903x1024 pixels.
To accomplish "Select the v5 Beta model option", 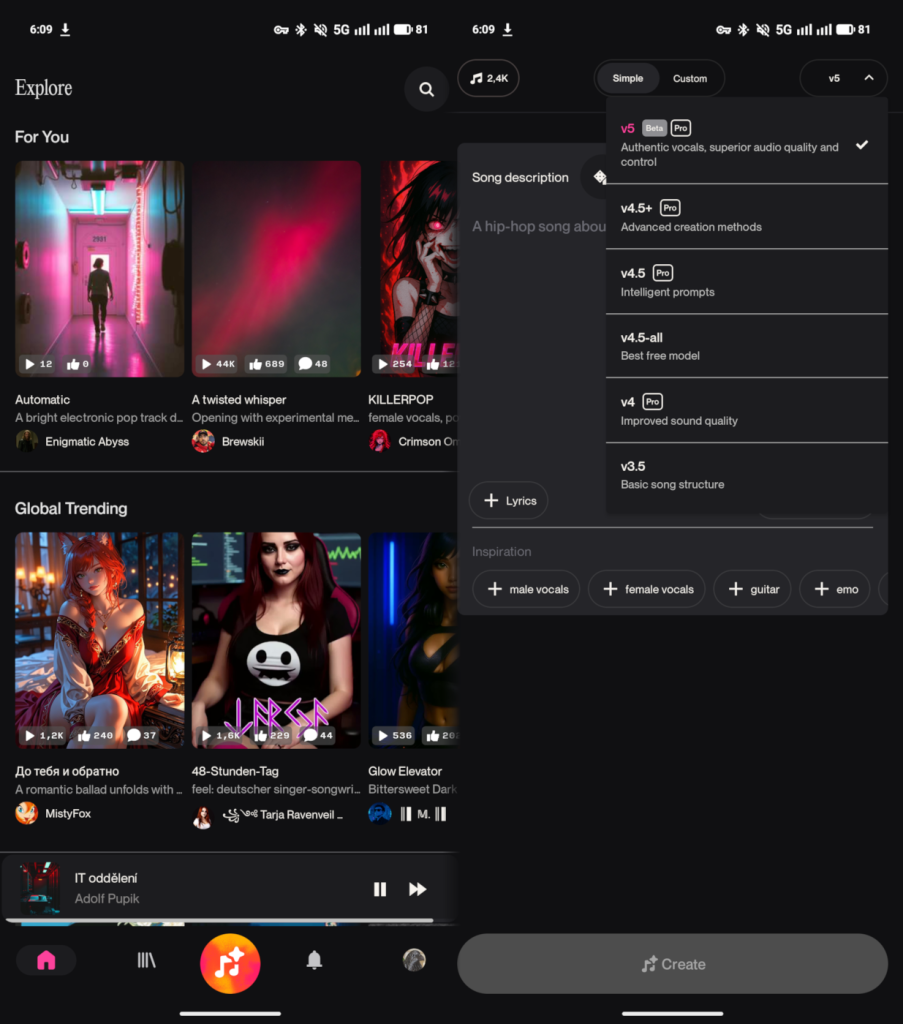I will coord(745,143).
